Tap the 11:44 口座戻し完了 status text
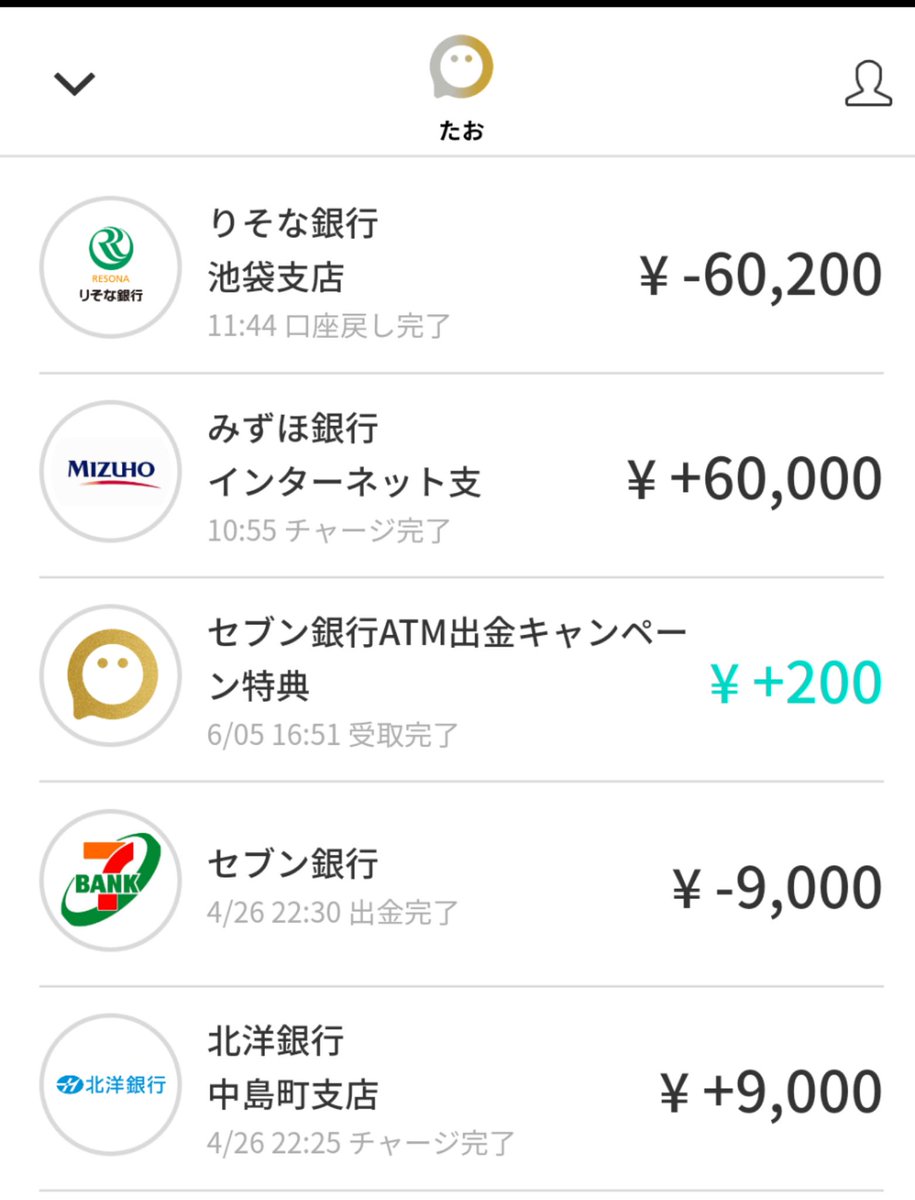 click(x=329, y=326)
